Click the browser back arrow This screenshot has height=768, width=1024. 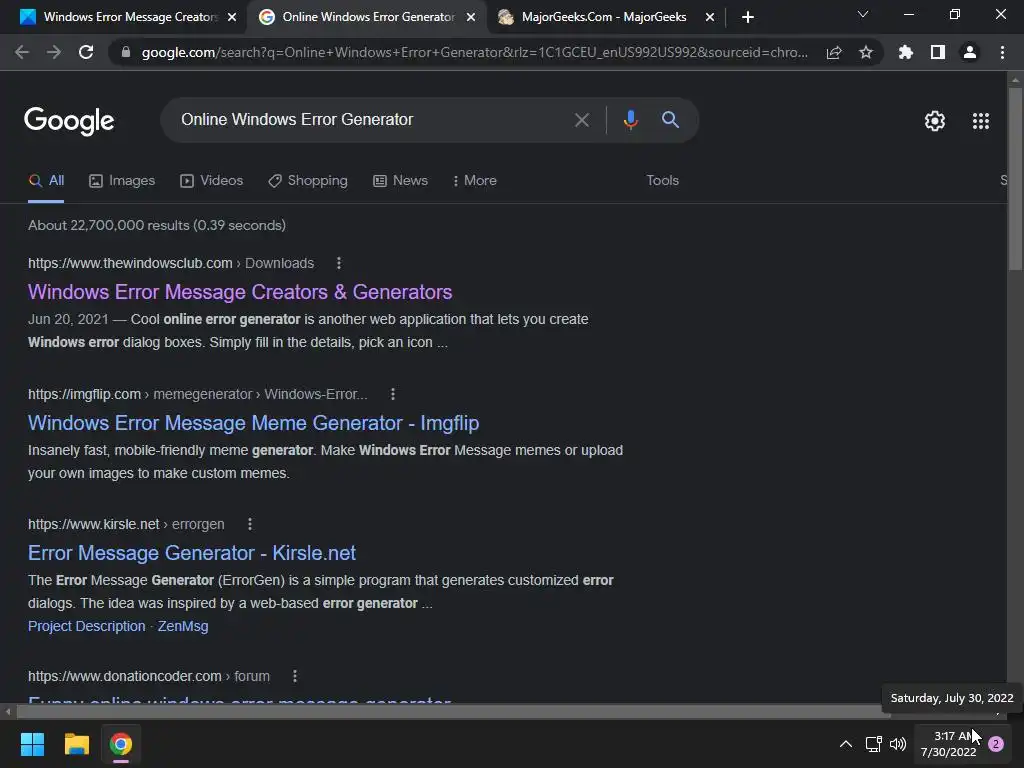tap(22, 52)
